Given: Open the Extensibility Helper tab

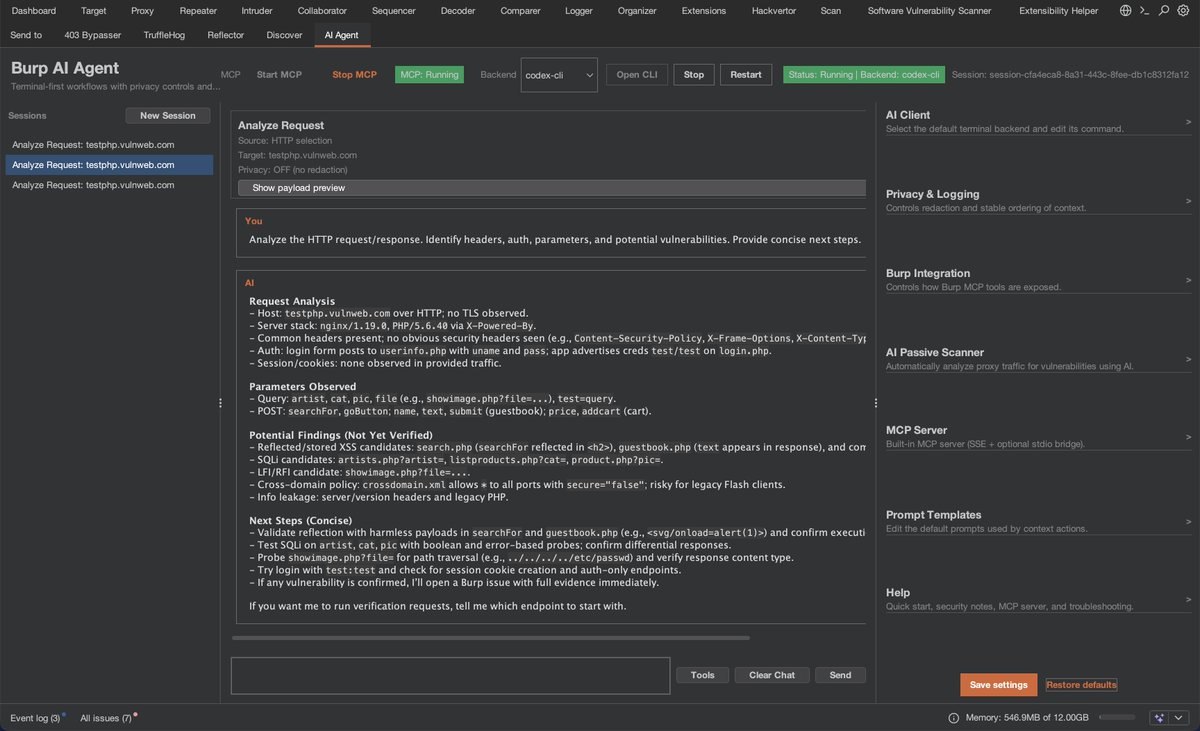Looking at the screenshot, I should click(x=1058, y=11).
